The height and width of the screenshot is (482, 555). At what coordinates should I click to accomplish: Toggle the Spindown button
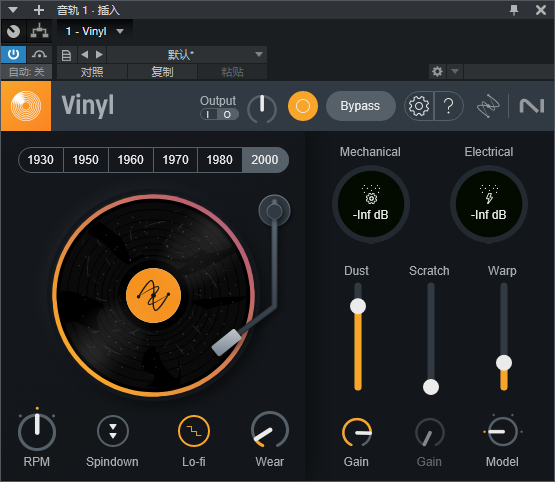tap(113, 431)
